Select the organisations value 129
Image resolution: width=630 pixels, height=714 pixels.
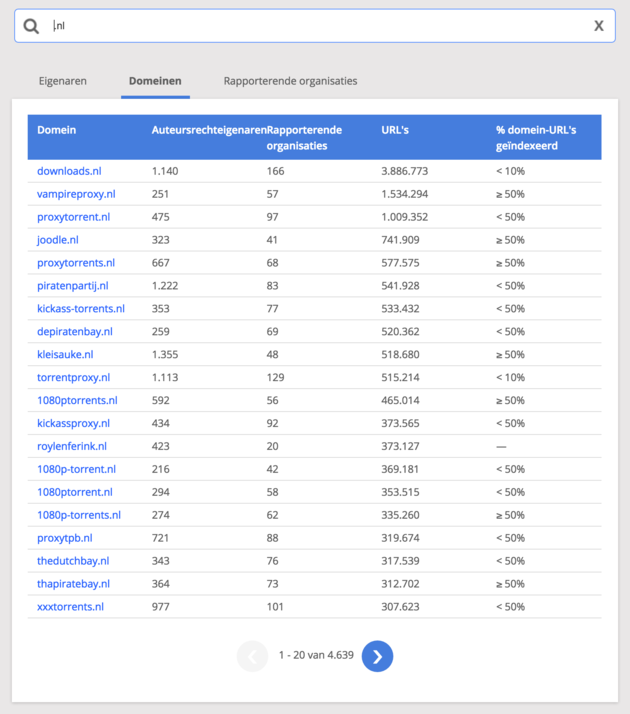coord(275,377)
